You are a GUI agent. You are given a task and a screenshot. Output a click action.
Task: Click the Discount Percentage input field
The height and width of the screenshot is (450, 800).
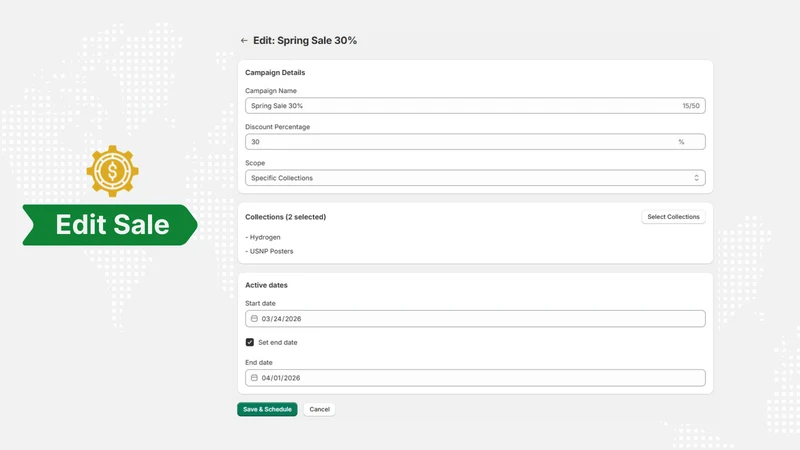[475, 141]
